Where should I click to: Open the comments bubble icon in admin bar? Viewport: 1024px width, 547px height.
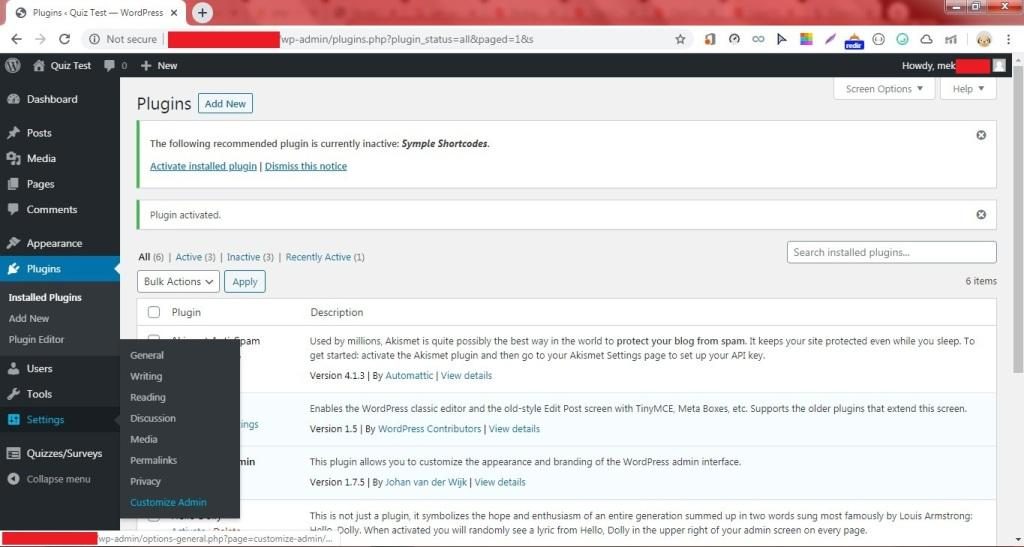click(x=110, y=65)
